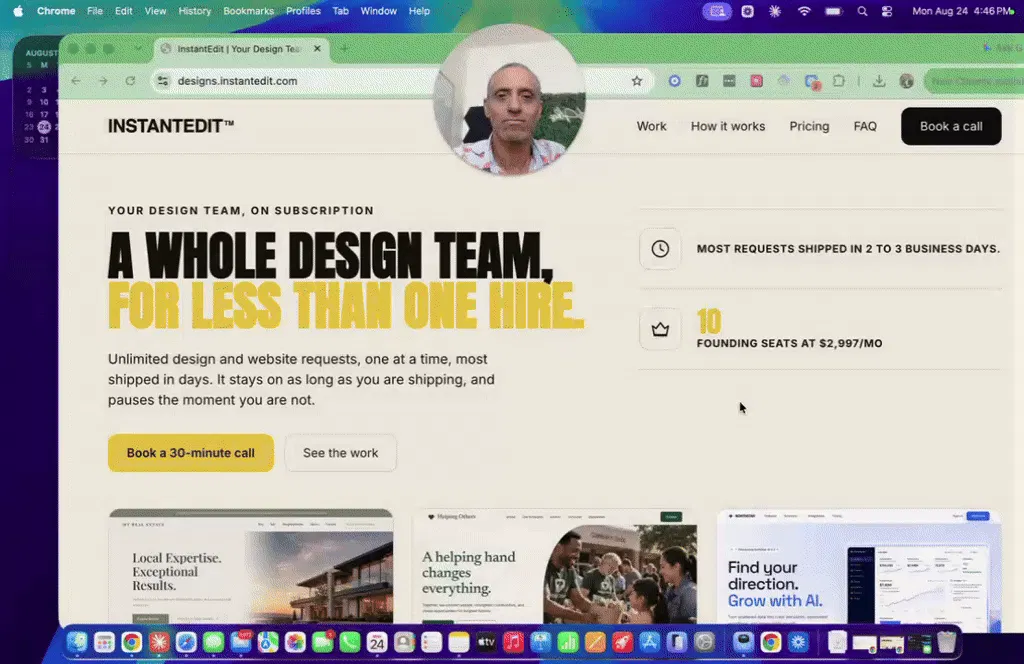Click the See the work button
1024x664 pixels.
(340, 452)
